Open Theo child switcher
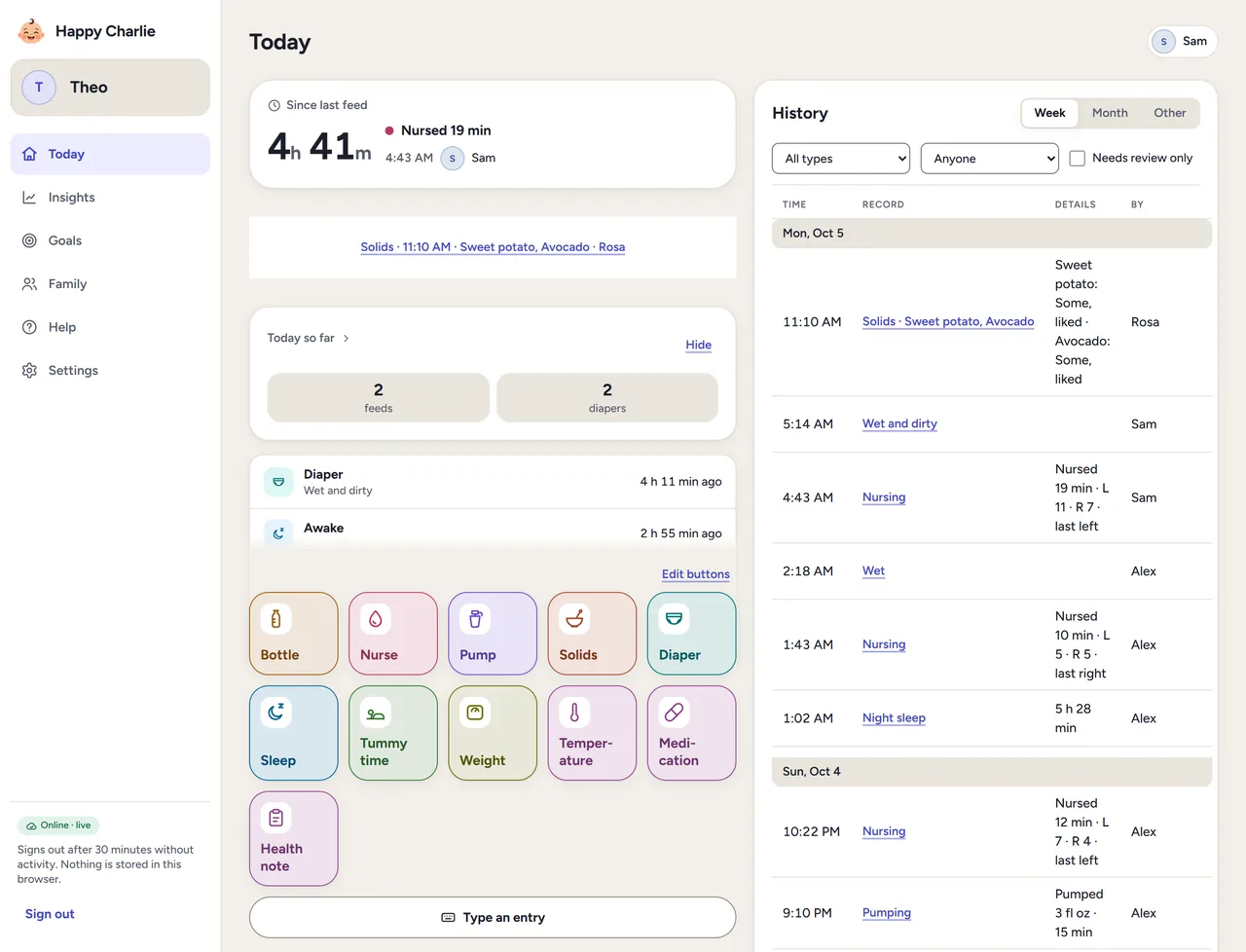 pos(110,88)
